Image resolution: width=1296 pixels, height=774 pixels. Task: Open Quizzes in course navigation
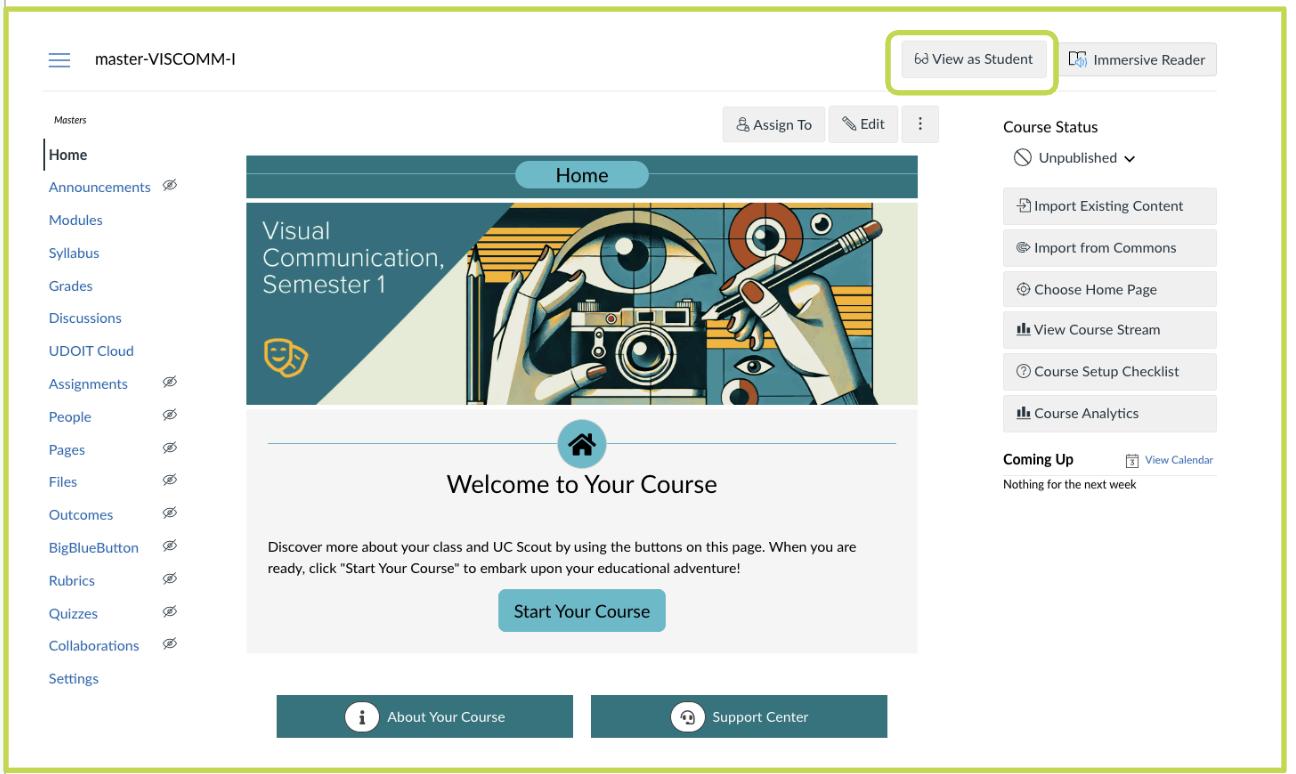click(x=73, y=613)
